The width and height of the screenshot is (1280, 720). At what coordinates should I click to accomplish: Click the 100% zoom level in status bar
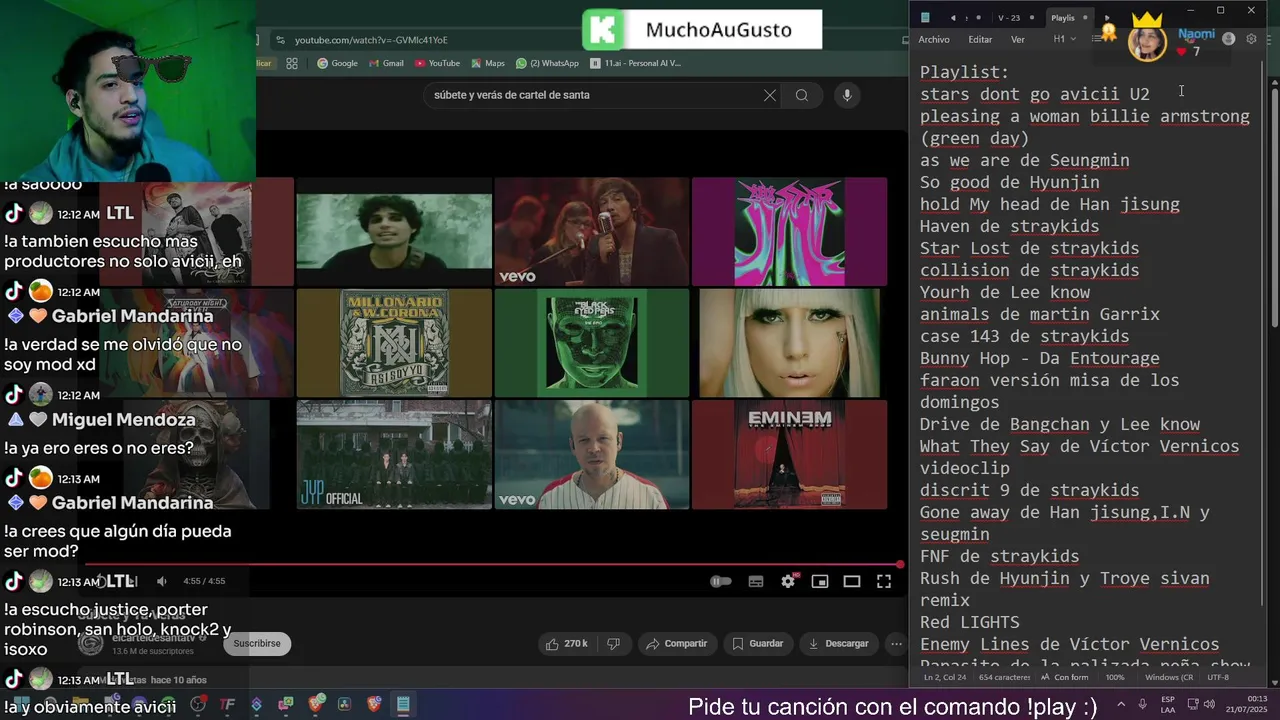[x=1115, y=677]
